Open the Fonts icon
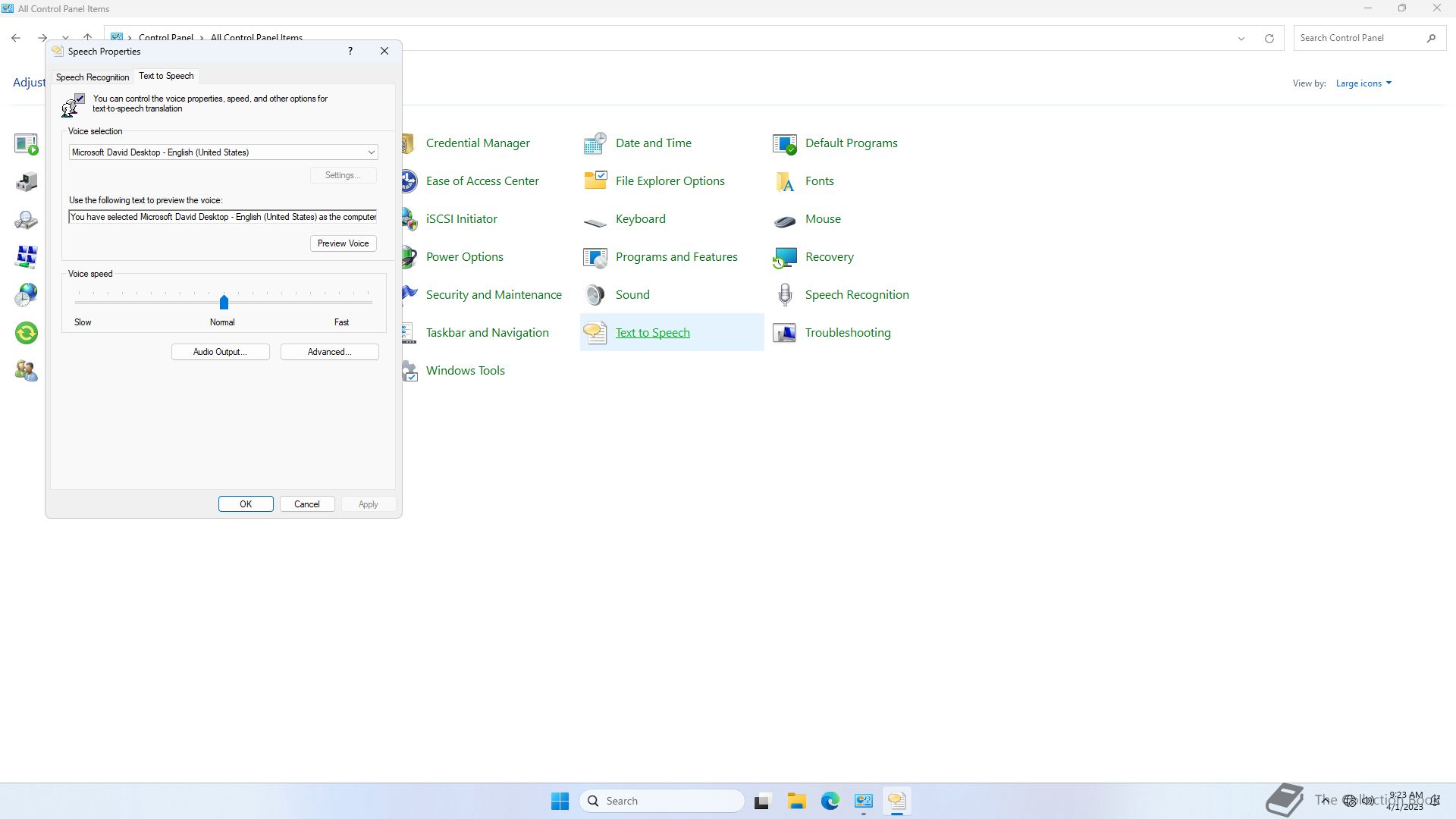 [785, 180]
